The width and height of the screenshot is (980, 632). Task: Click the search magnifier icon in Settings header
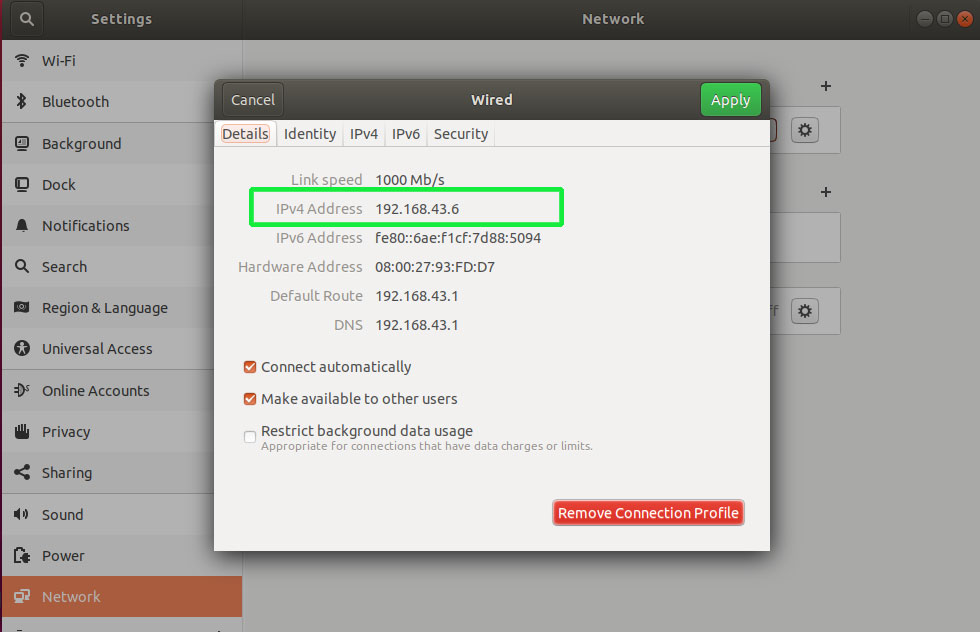pos(27,19)
